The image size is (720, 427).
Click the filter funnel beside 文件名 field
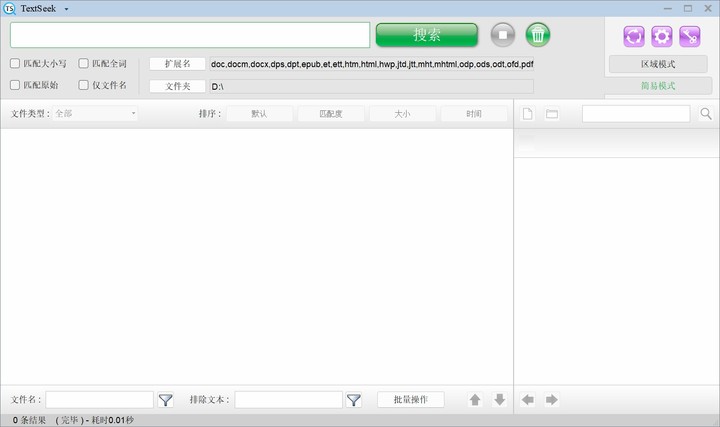coord(166,399)
